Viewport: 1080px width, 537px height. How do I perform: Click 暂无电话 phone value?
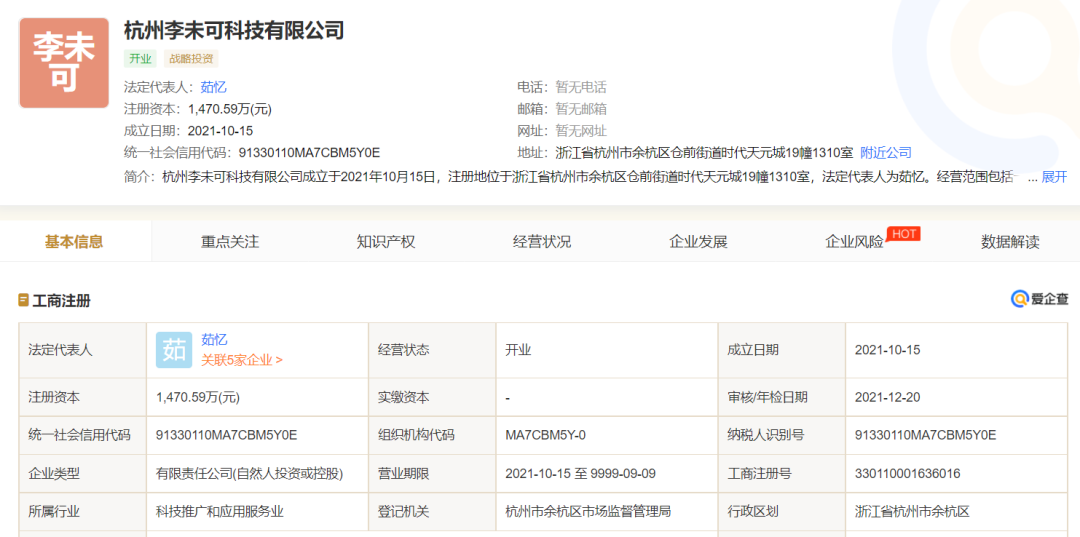pos(581,87)
